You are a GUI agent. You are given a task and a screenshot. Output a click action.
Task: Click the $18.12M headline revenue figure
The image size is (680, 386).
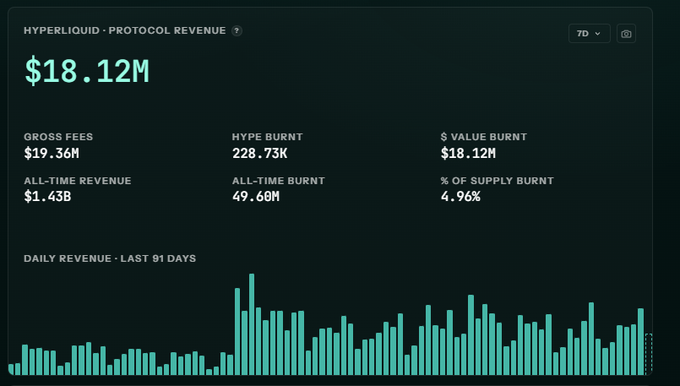(87, 71)
